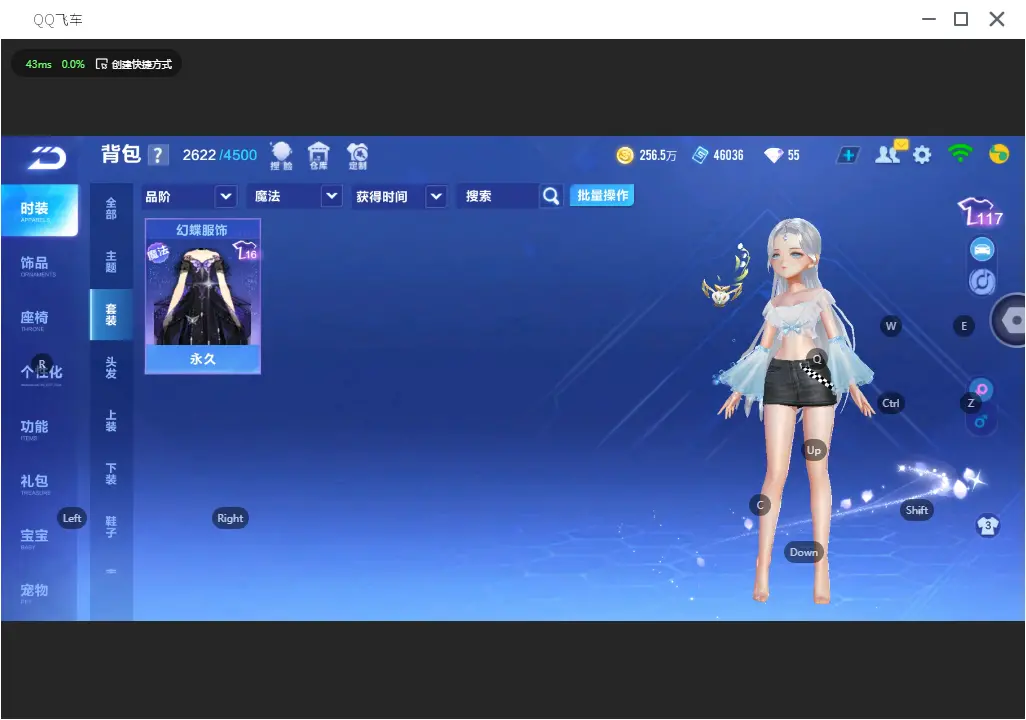This screenshot has width=1026, height=720.
Task: Select the 主题 theme sub-tab
Action: (111, 262)
